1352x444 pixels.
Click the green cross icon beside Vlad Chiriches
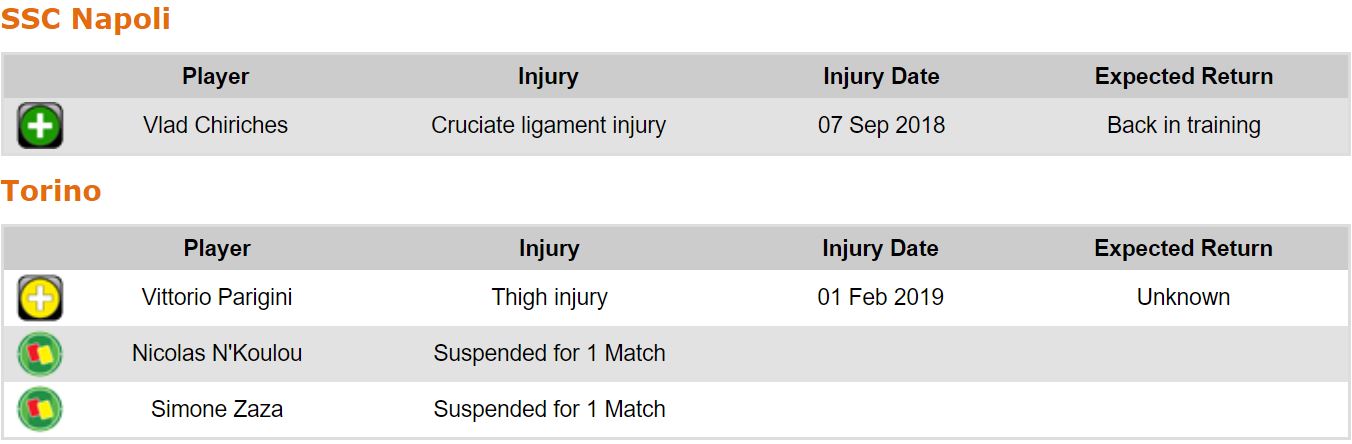click(x=40, y=126)
